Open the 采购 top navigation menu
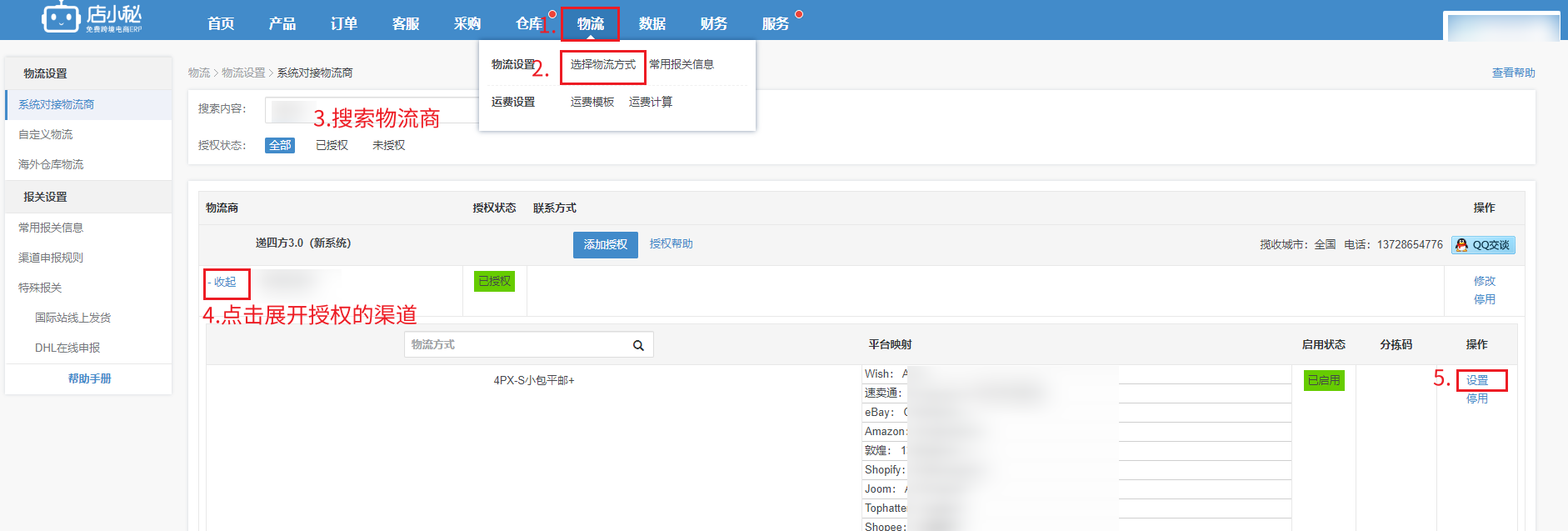Viewport: 1568px width, 531px height. point(467,23)
